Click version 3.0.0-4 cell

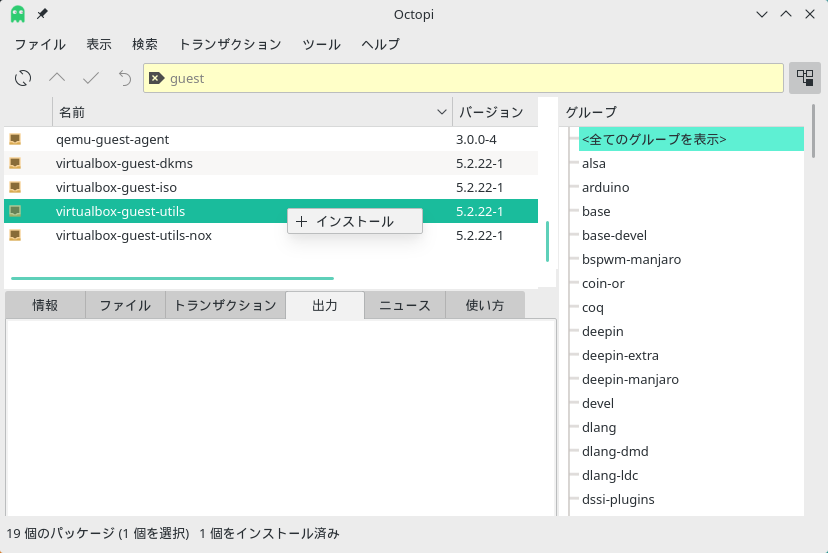(x=476, y=139)
